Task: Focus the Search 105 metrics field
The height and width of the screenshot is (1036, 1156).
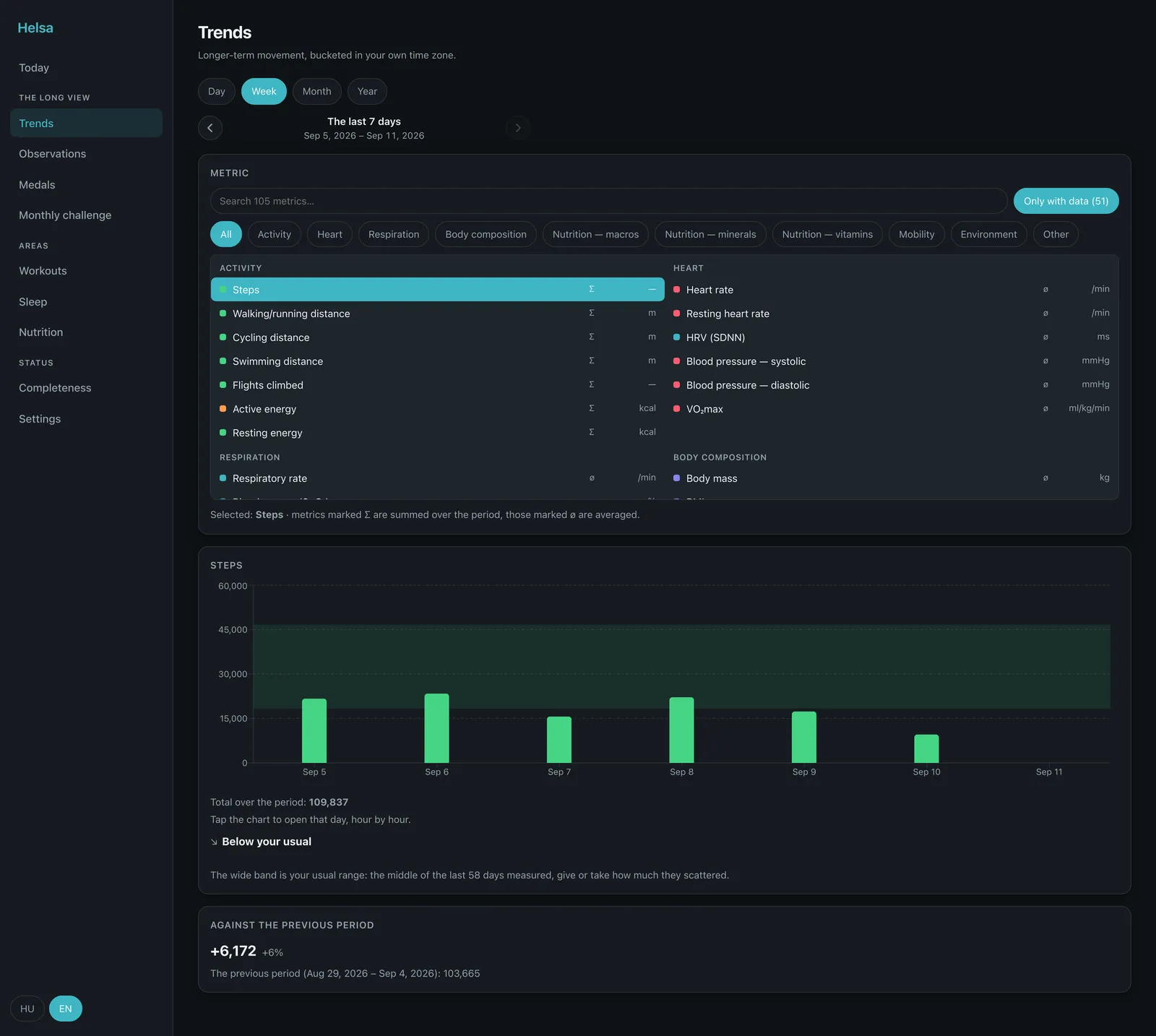Action: 608,201
